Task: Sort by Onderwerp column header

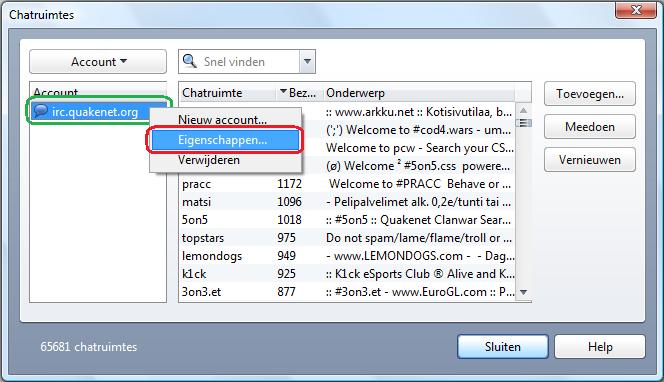Action: pyautogui.click(x=419, y=93)
